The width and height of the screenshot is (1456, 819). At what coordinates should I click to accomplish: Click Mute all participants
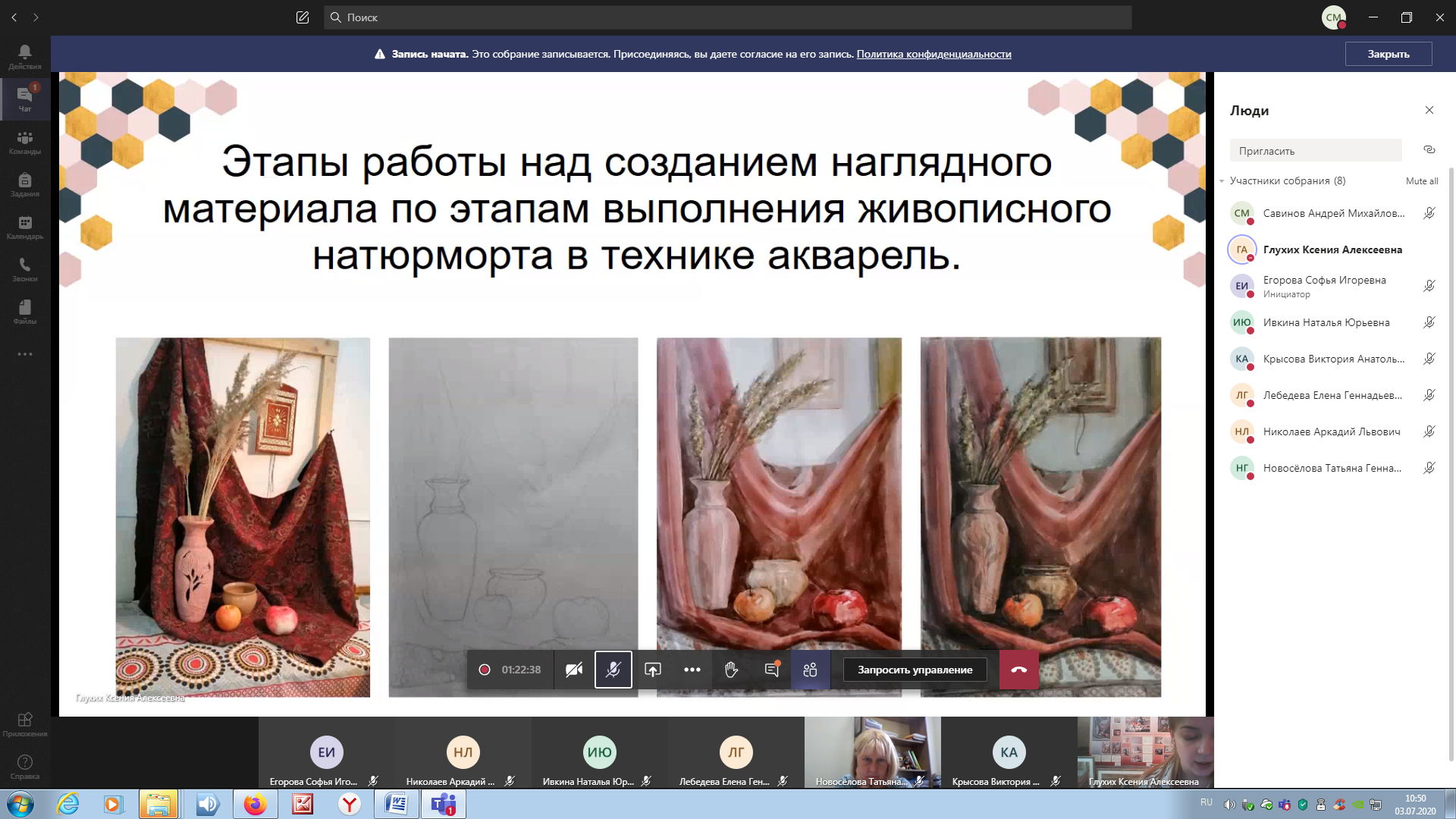[x=1422, y=181]
